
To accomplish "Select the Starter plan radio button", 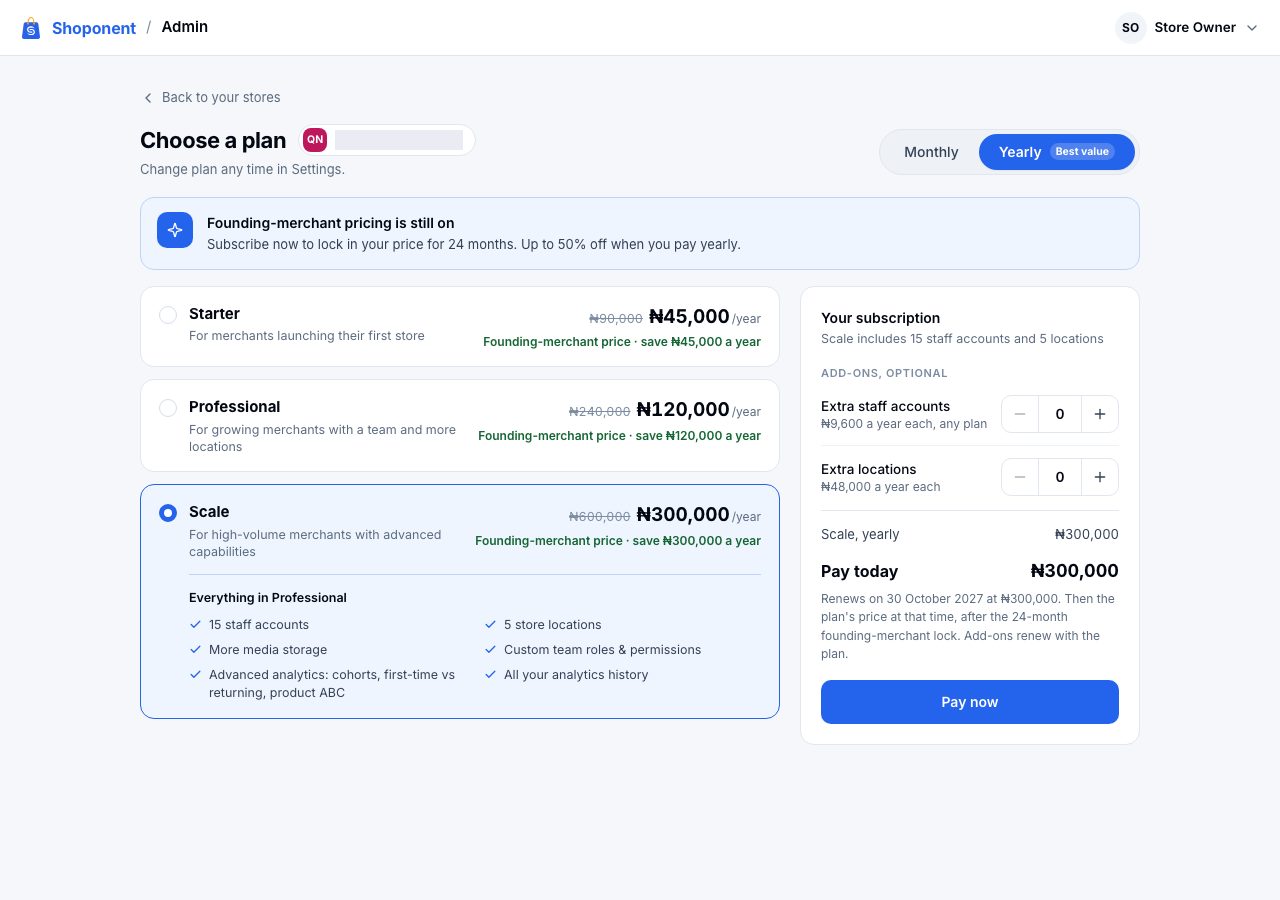I will click(x=168, y=315).
